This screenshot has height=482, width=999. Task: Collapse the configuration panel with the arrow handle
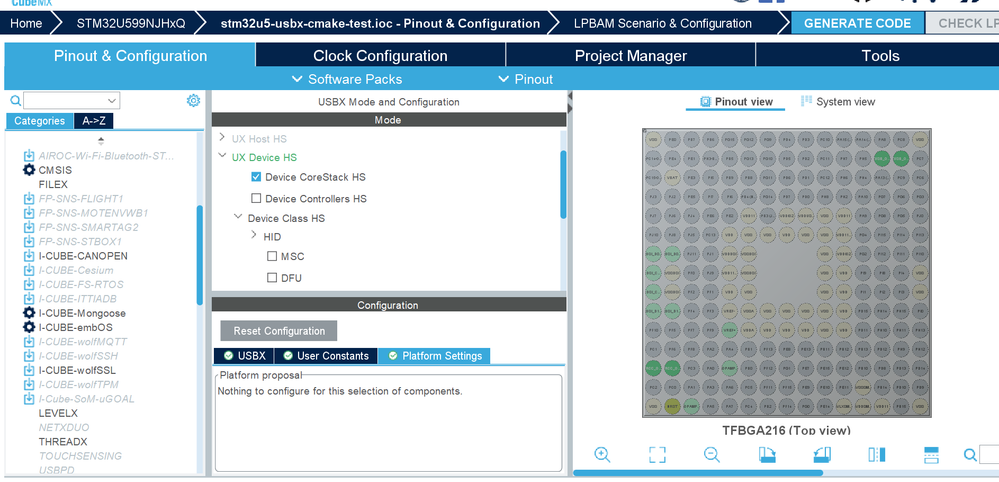click(570, 96)
